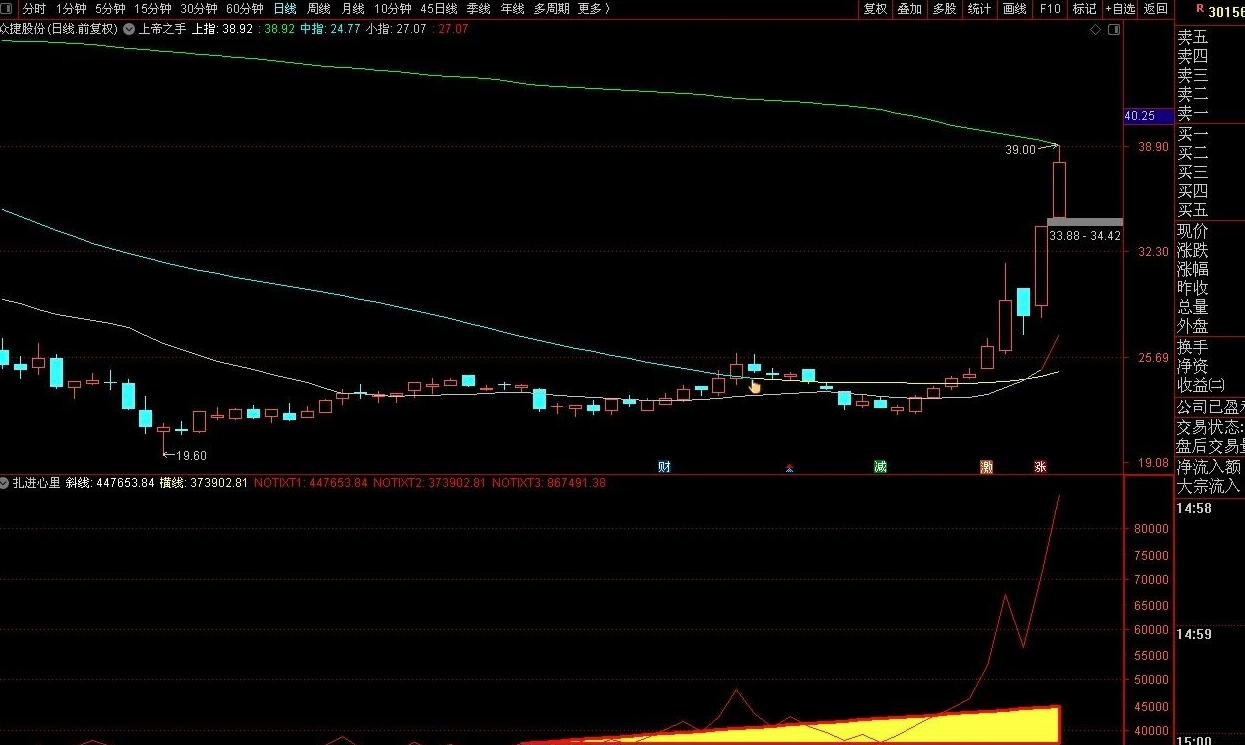1245x745 pixels.
Task: Expand the 扎进心里 indicator dropdown arrow
Action: pyautogui.click(x=6, y=483)
